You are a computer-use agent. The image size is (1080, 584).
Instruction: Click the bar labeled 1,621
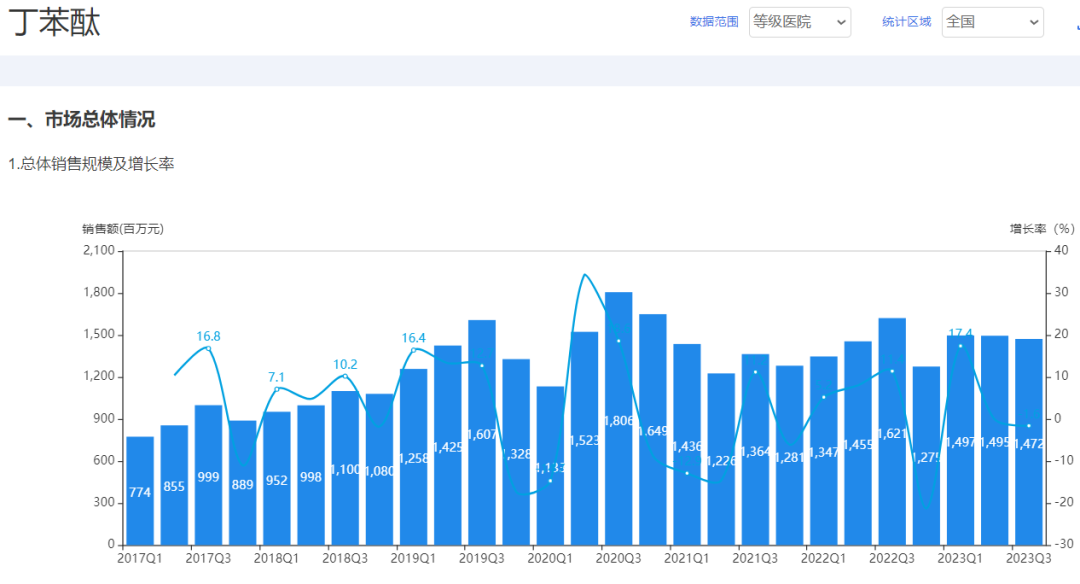tap(892, 432)
